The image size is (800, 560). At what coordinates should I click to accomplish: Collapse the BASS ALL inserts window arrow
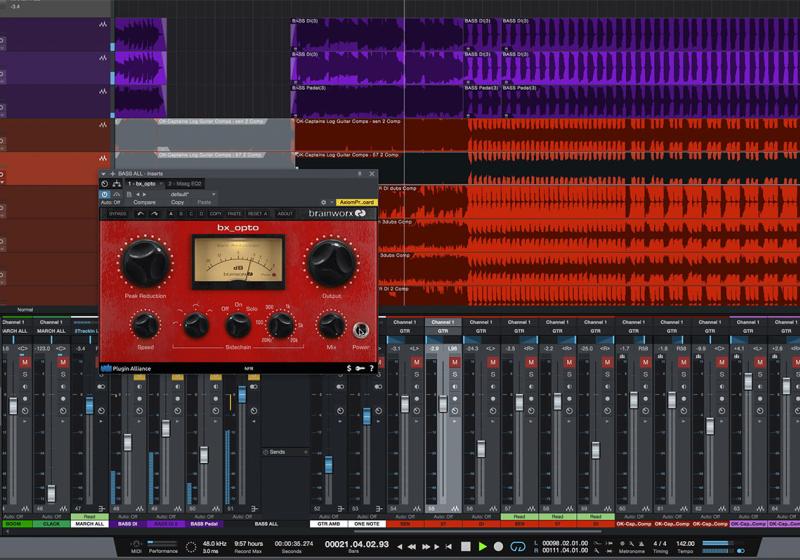pos(104,174)
